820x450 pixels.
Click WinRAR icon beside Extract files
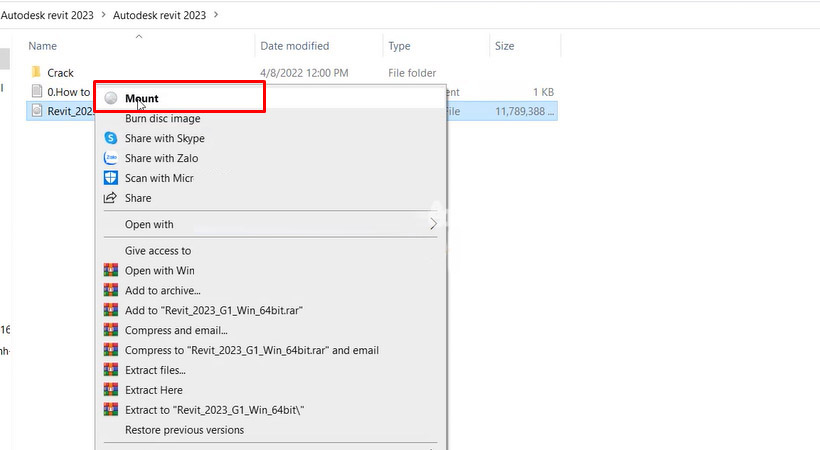point(111,370)
